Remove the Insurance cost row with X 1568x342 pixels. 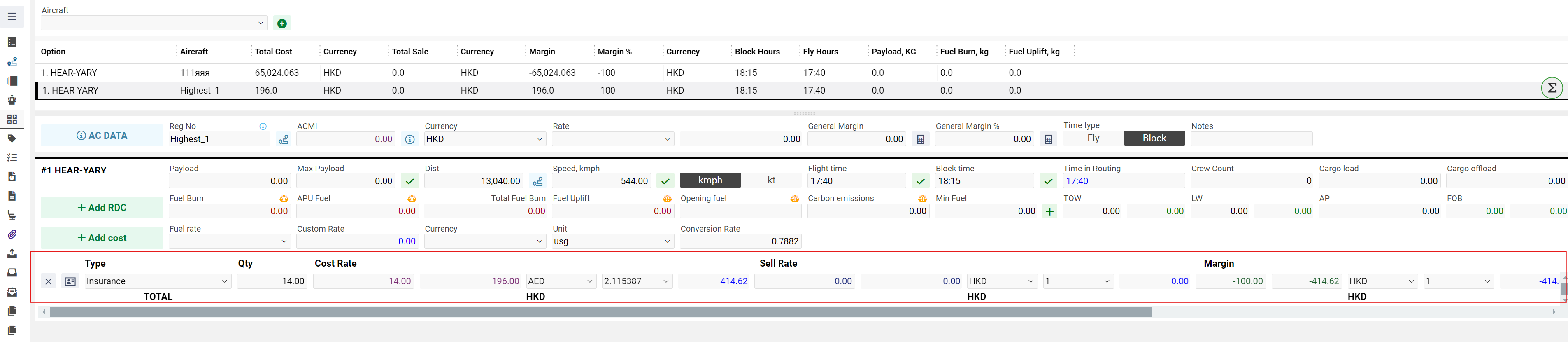pyautogui.click(x=49, y=282)
